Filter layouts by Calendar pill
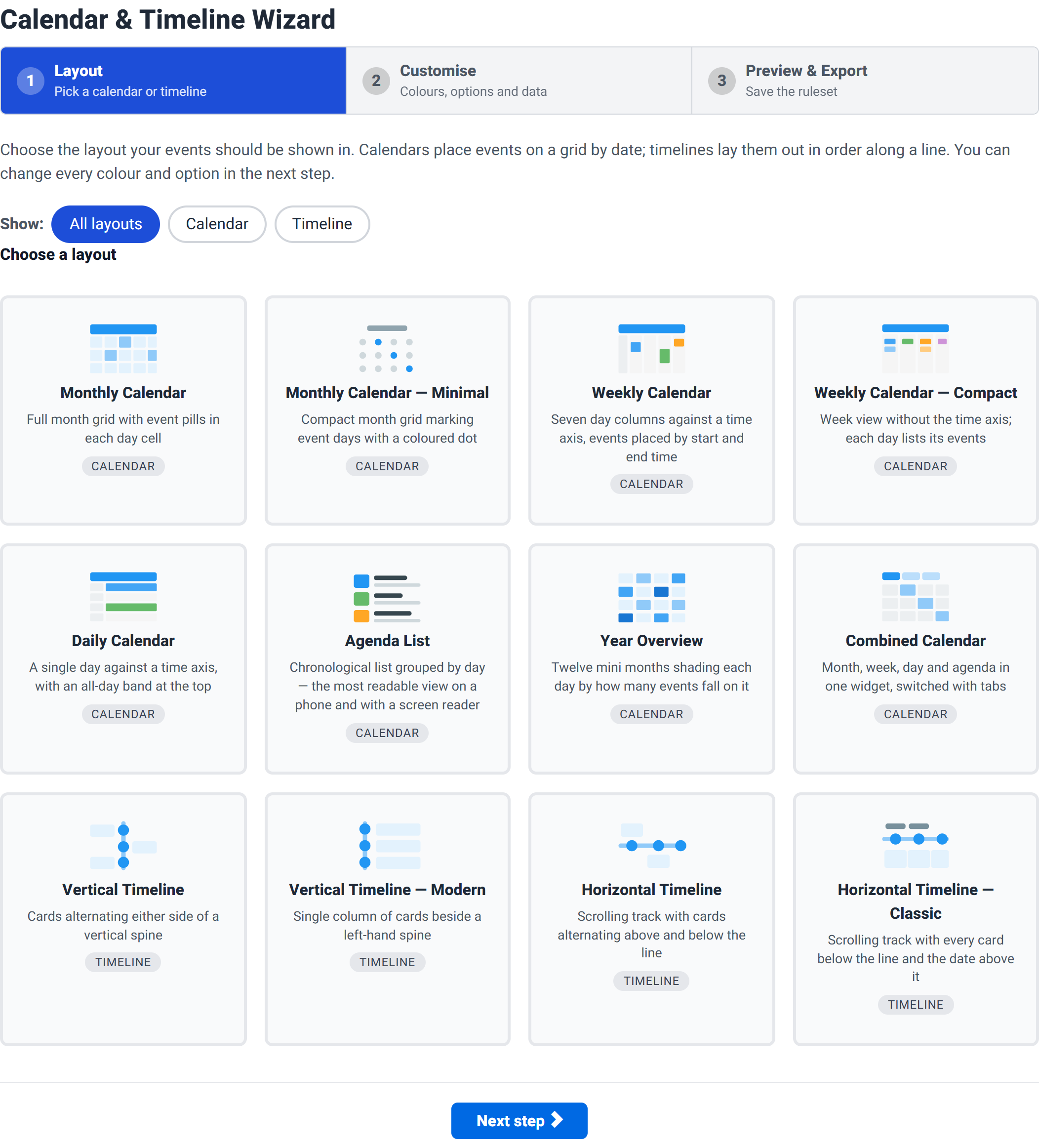The width and height of the screenshot is (1039, 1148). click(217, 224)
